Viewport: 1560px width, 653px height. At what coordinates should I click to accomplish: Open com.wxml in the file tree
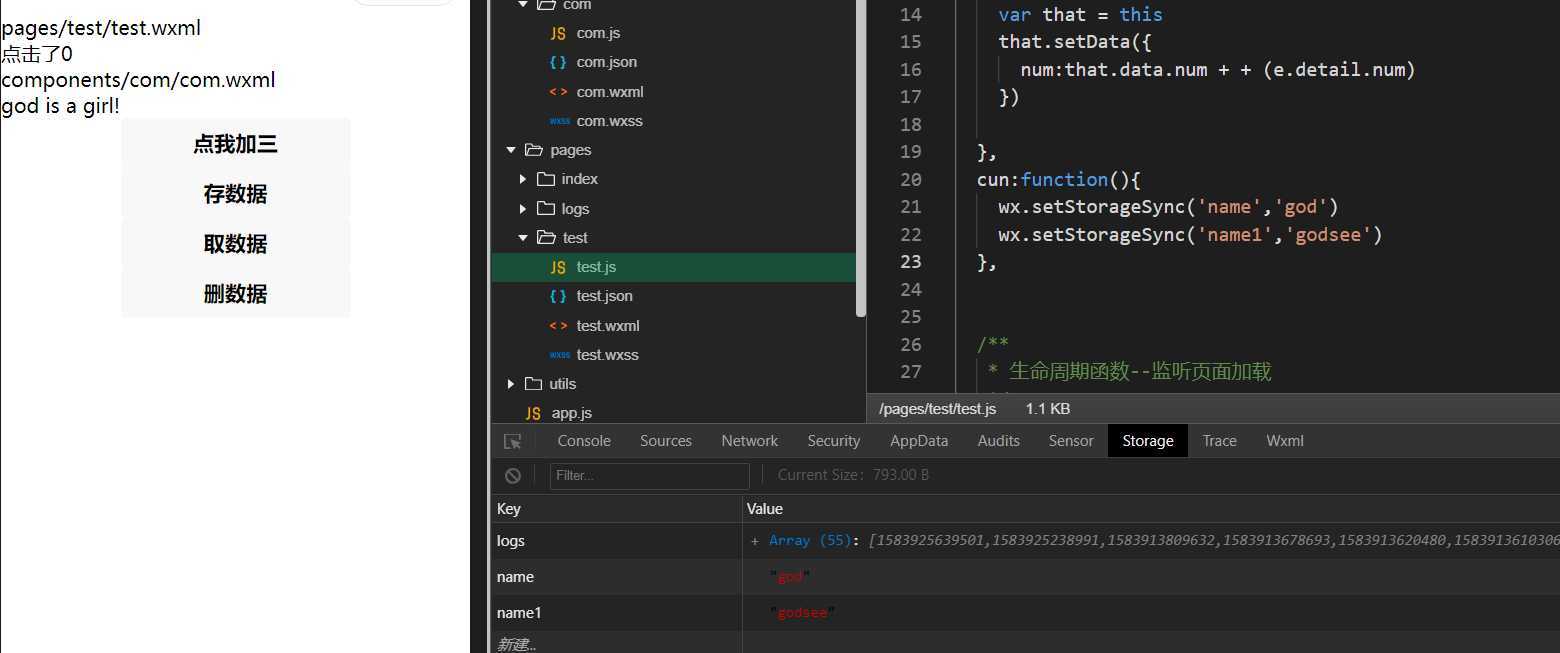[610, 92]
